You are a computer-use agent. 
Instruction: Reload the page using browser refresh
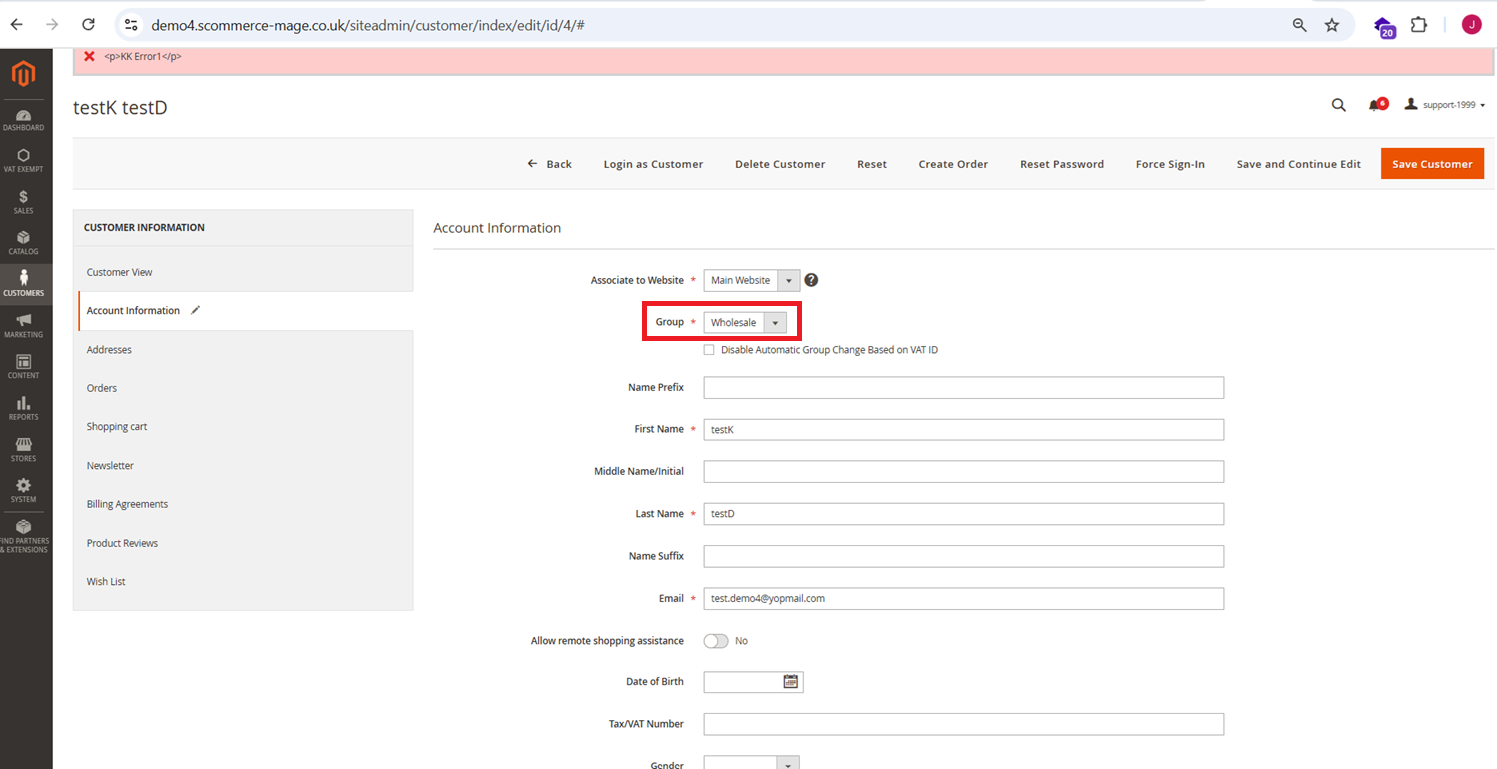[x=88, y=25]
